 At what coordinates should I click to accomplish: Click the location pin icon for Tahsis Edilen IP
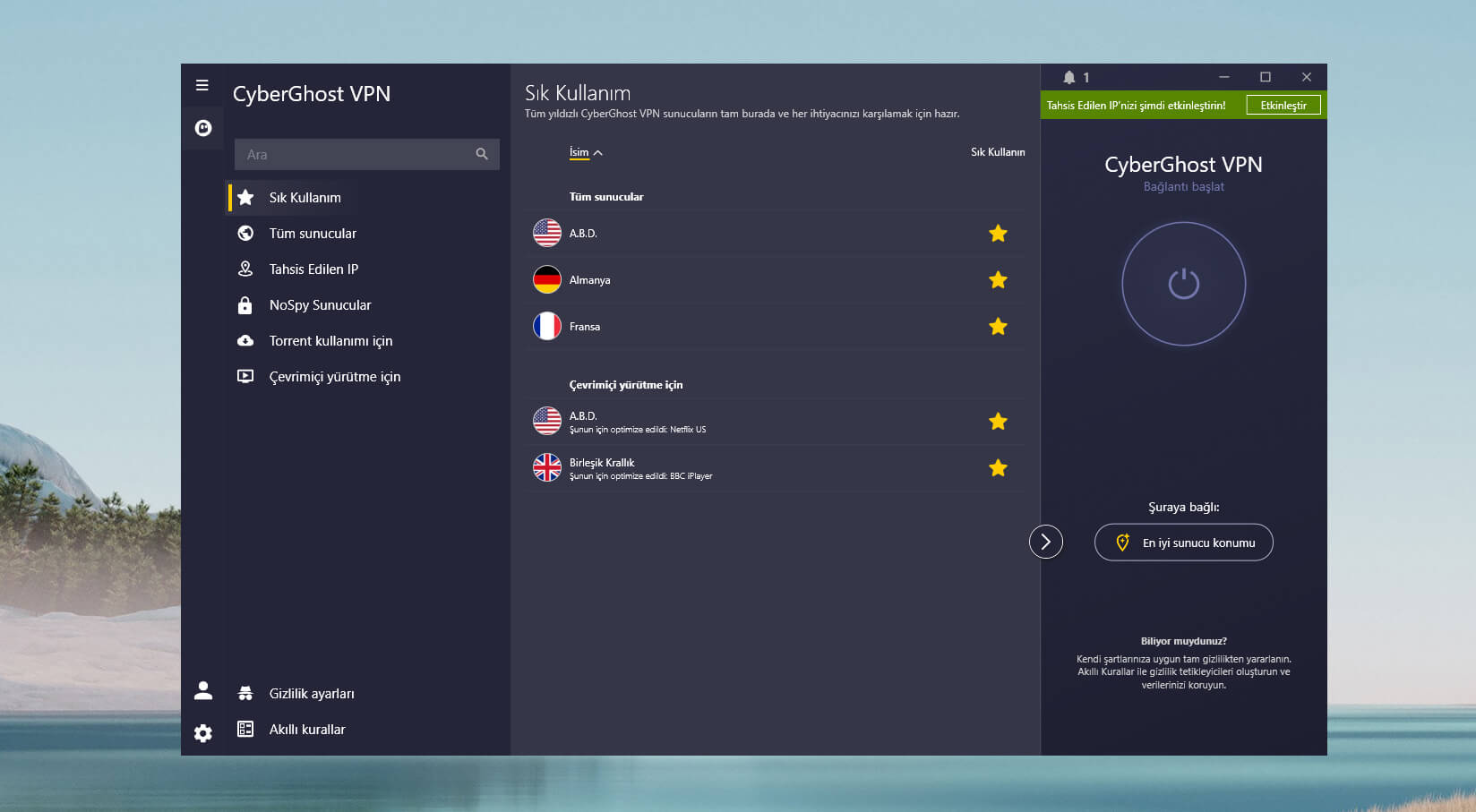tap(245, 269)
